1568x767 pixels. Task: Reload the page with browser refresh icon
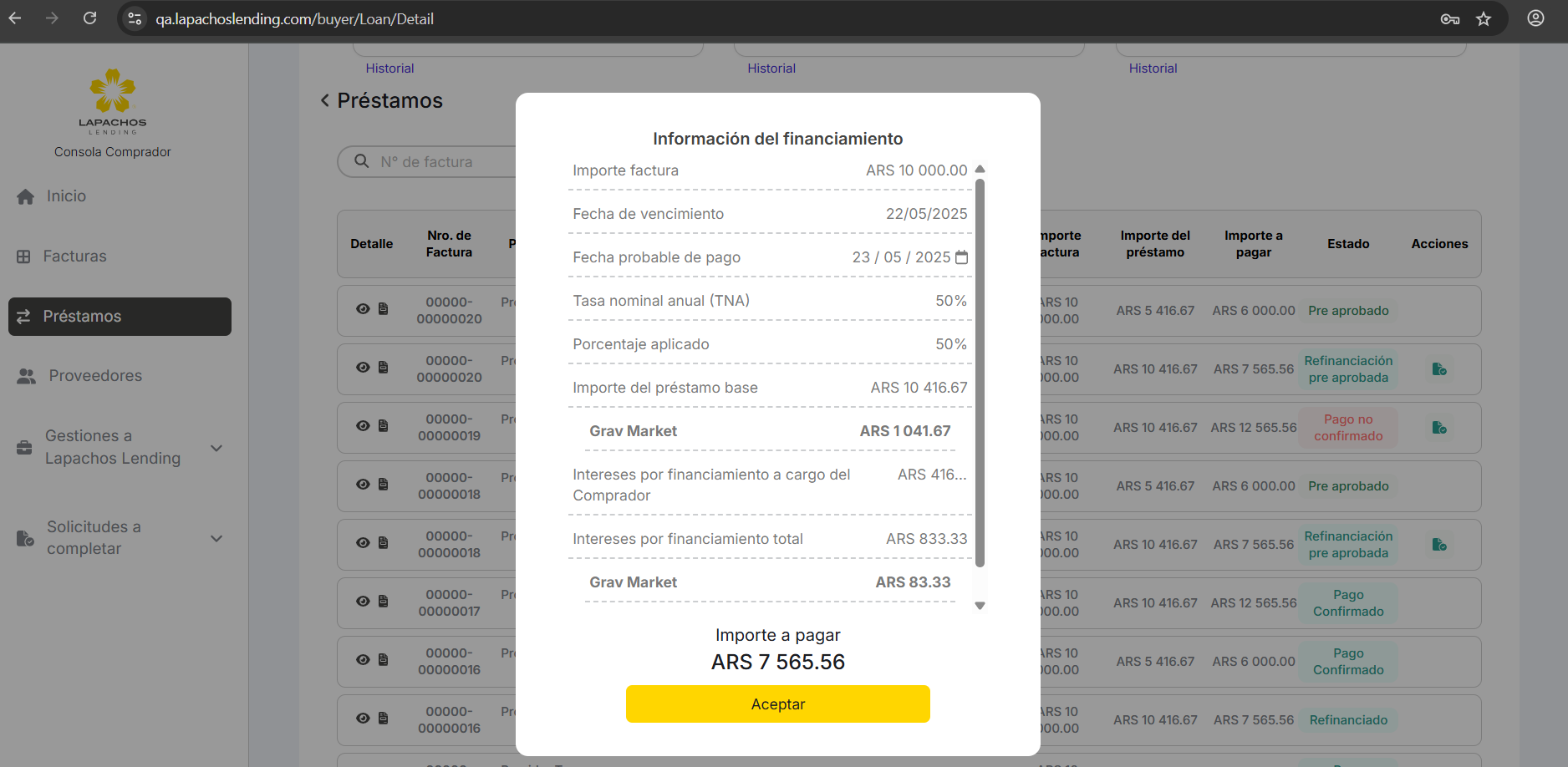pos(90,18)
